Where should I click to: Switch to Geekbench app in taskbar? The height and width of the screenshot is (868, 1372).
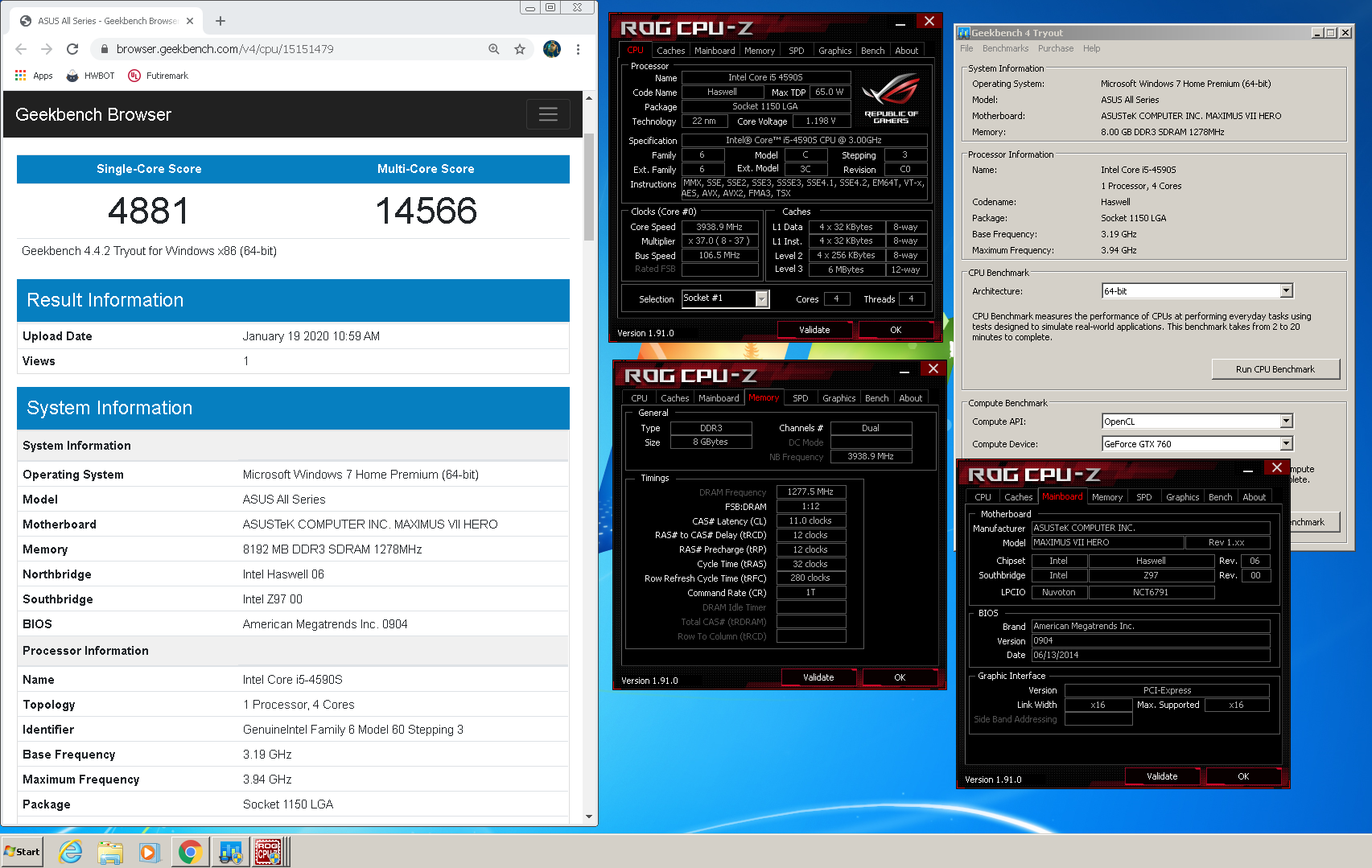pyautogui.click(x=230, y=851)
